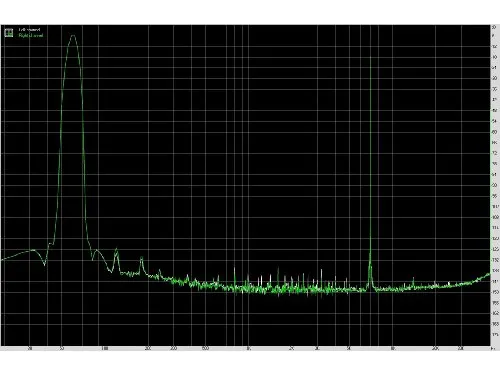Click the 10k label on the frequency axis
The height and width of the screenshot is (375, 500).
(x=393, y=349)
